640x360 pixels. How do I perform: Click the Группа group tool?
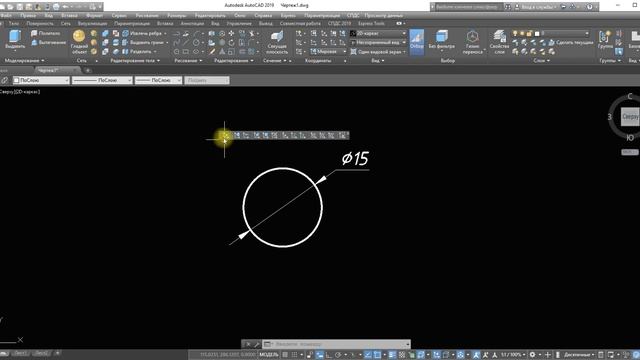click(605, 40)
